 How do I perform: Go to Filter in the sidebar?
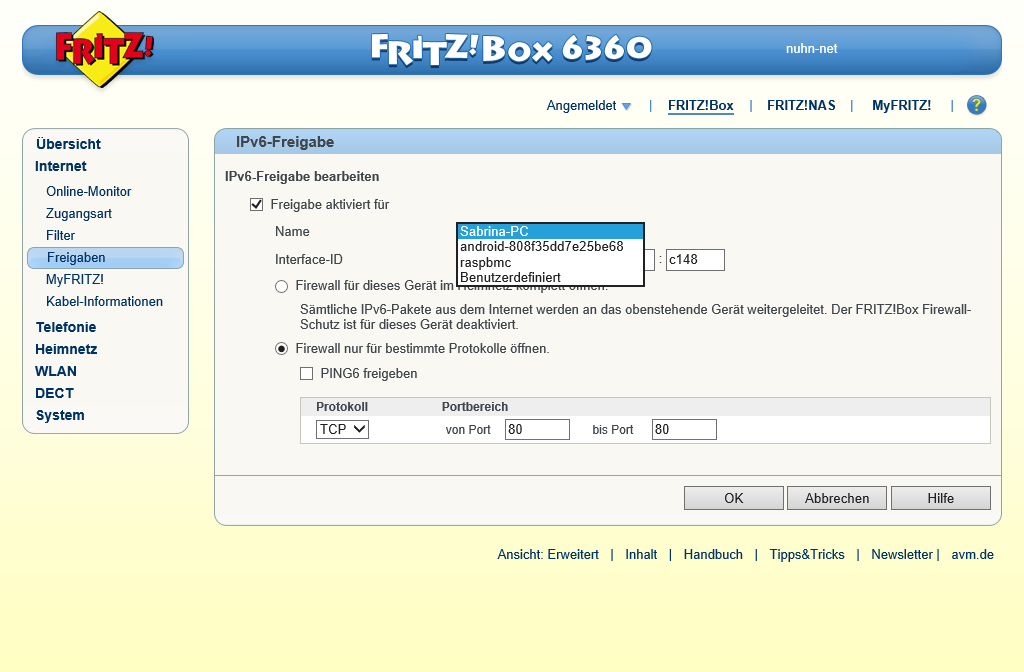tap(60, 235)
